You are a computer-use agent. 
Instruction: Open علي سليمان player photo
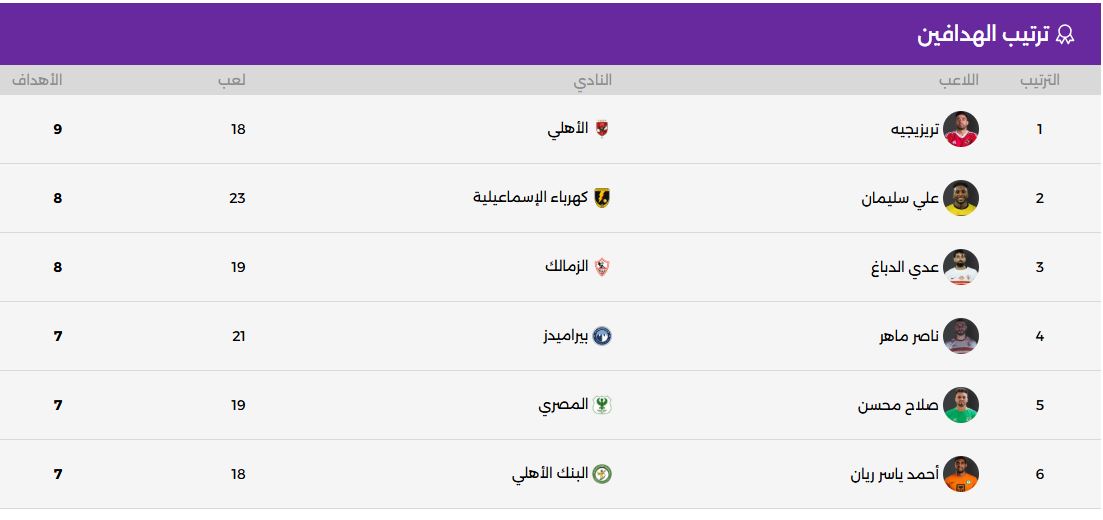[961, 198]
